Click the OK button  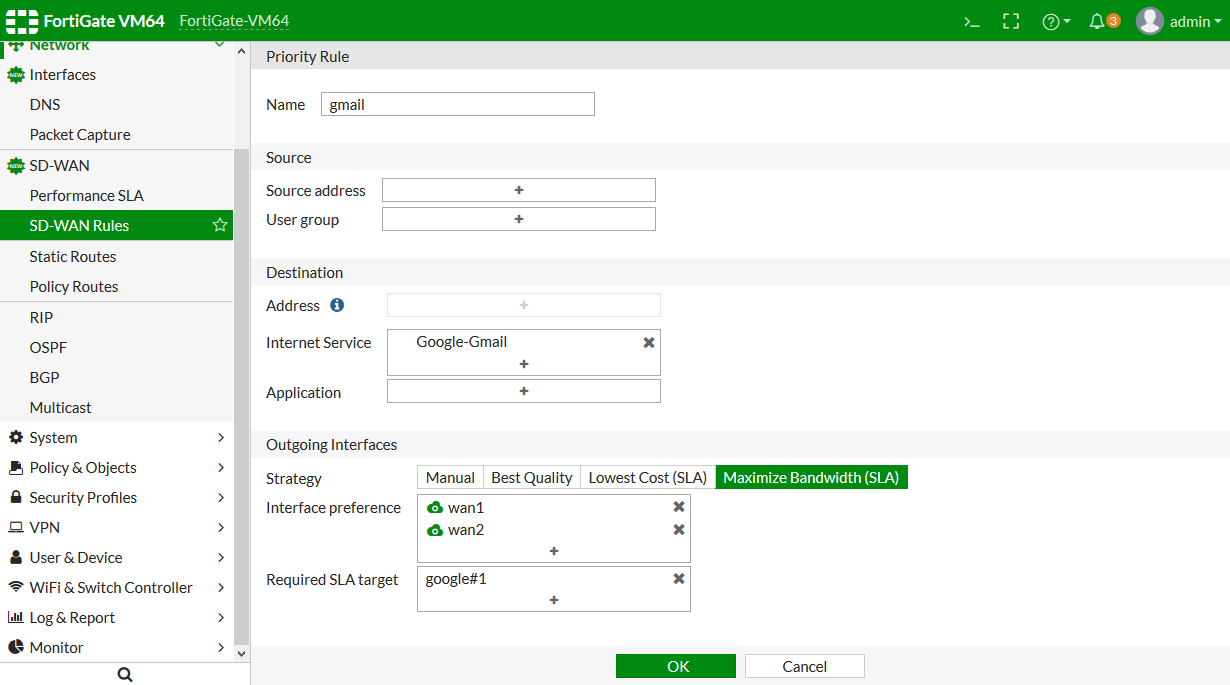pyautogui.click(x=676, y=667)
